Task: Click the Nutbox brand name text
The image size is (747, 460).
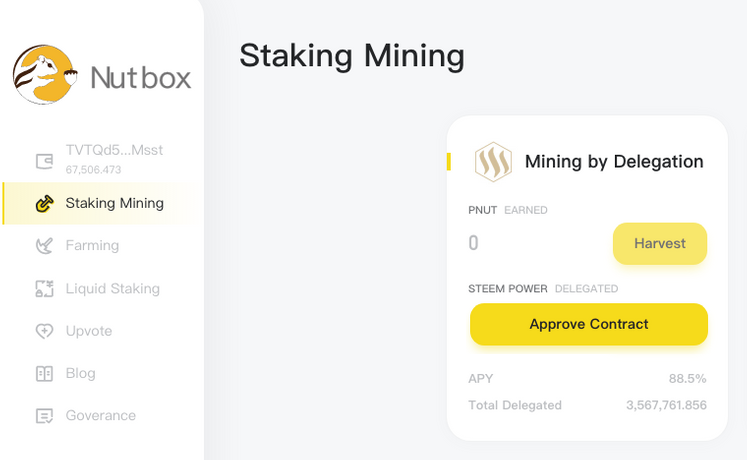Action: pyautogui.click(x=140, y=77)
